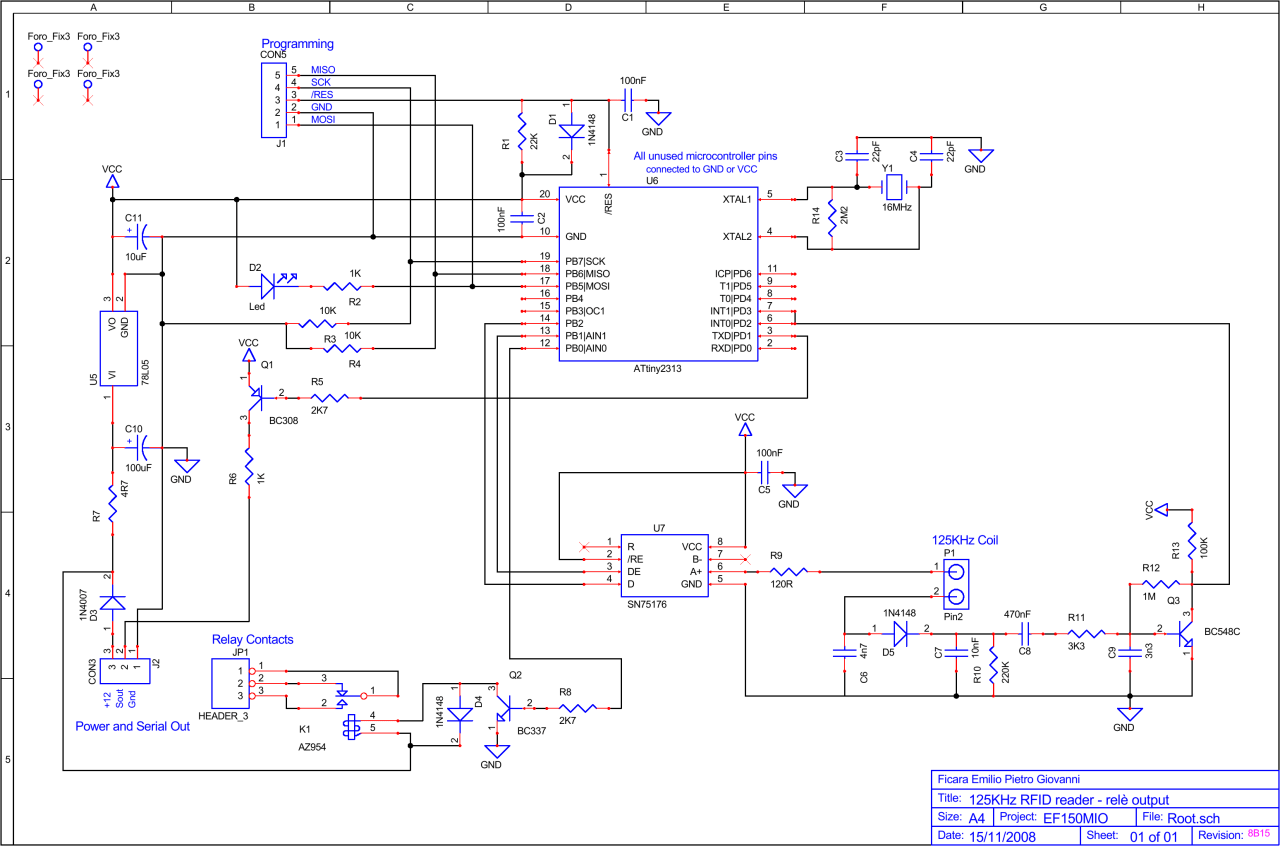The width and height of the screenshot is (1280, 846).
Task: Click the '125KHz Coil' label
Action: (x=966, y=540)
